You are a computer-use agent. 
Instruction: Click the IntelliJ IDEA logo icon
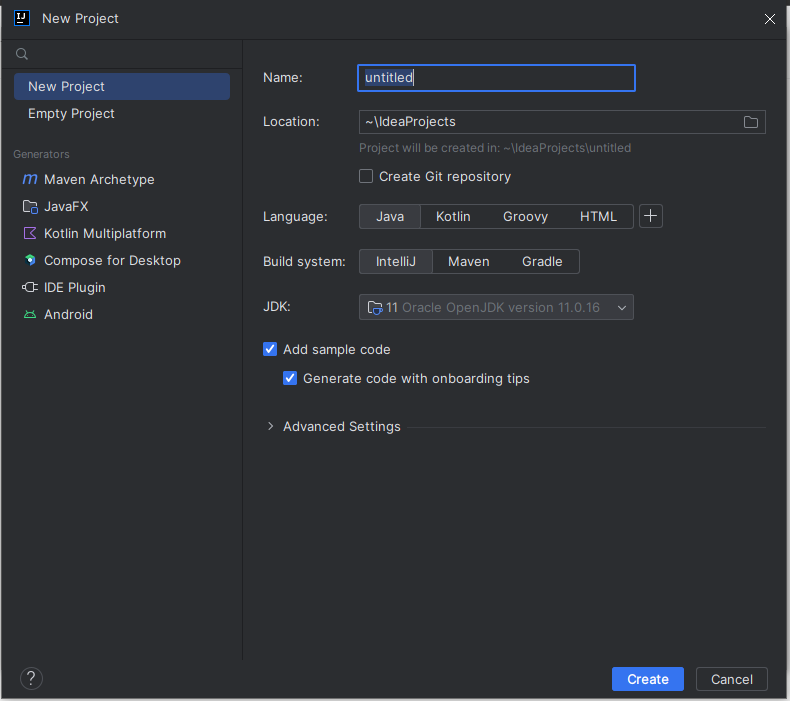click(22, 18)
